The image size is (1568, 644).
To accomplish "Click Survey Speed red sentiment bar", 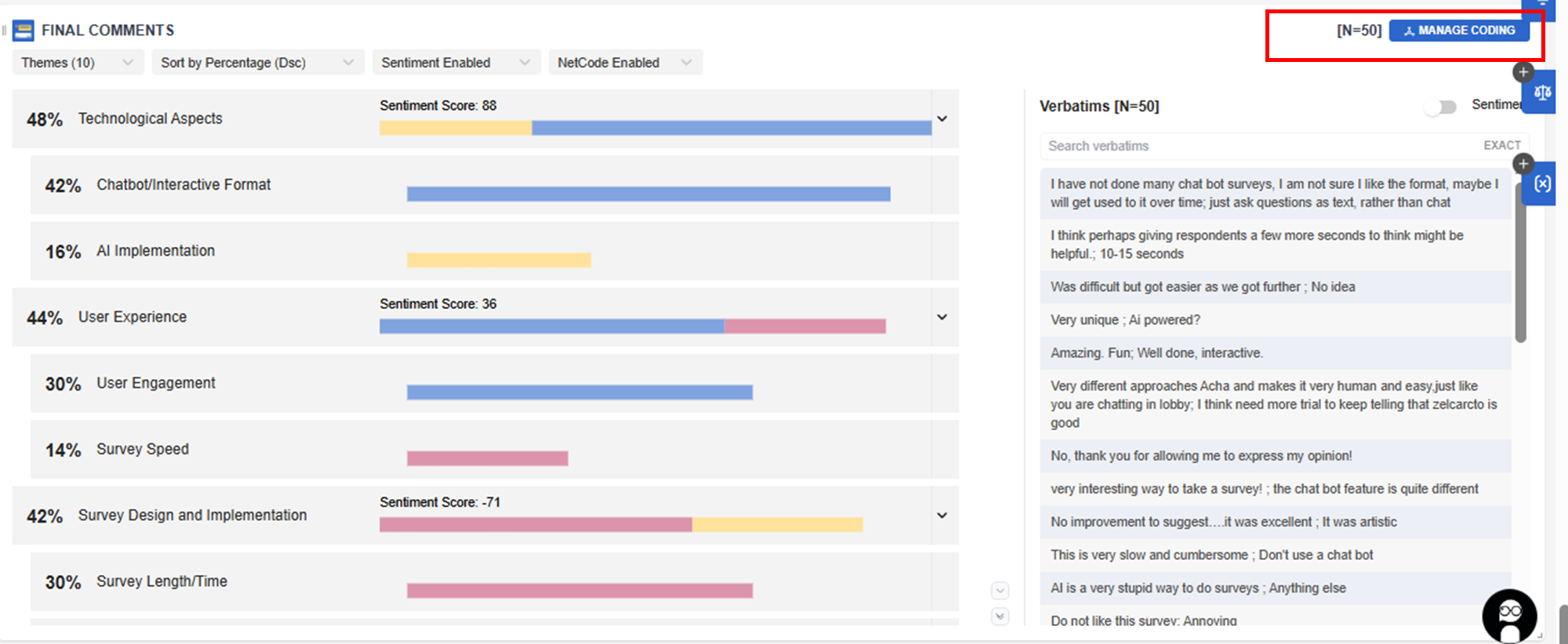I will point(487,458).
